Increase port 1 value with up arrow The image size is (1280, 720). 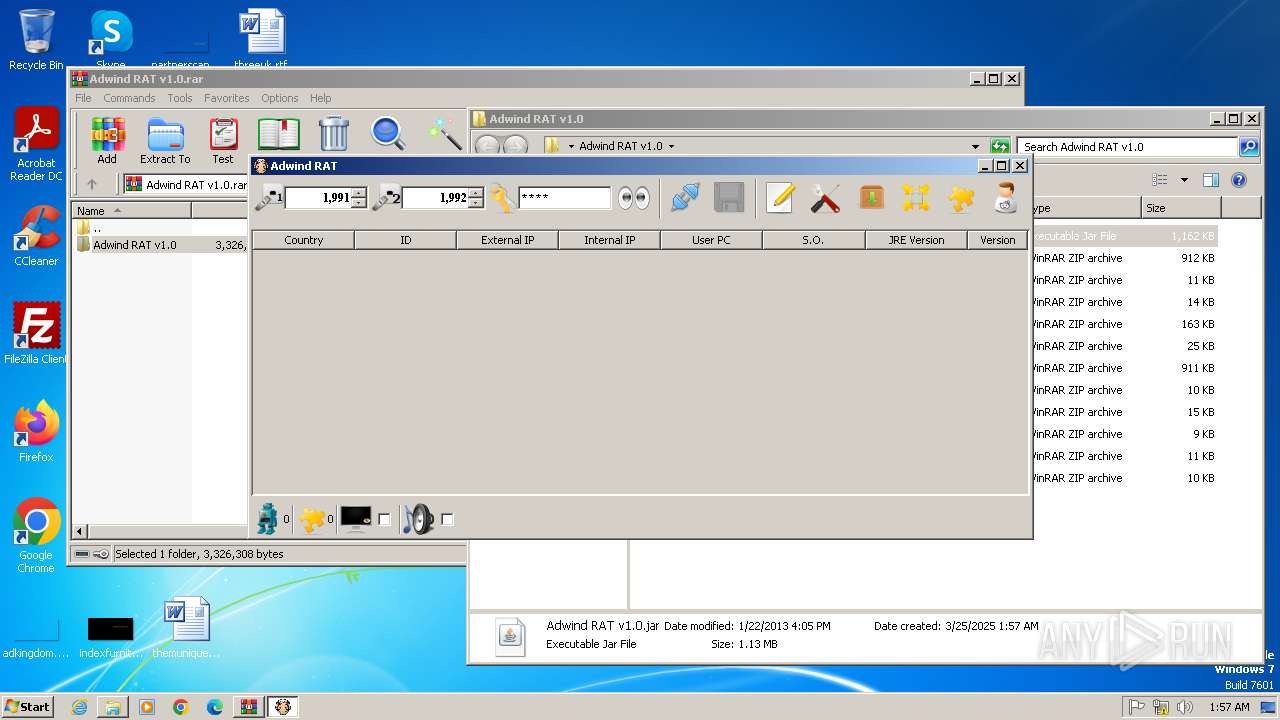(359, 192)
